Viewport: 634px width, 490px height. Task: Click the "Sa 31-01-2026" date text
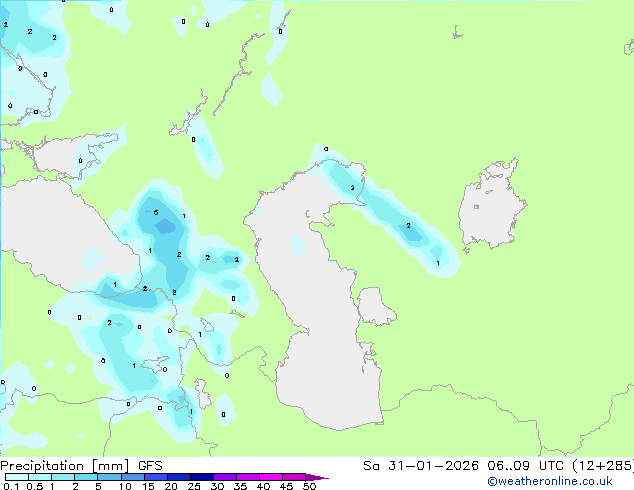pos(421,466)
